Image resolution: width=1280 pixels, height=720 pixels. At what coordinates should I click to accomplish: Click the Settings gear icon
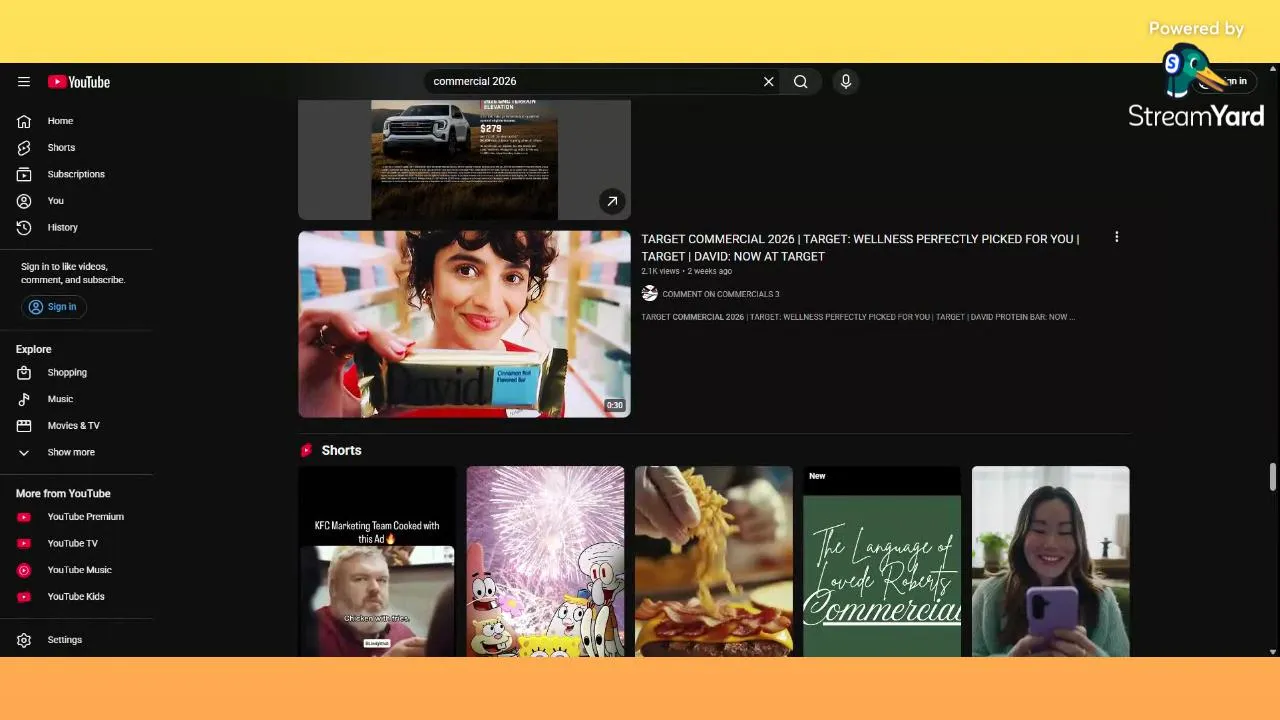click(24, 640)
